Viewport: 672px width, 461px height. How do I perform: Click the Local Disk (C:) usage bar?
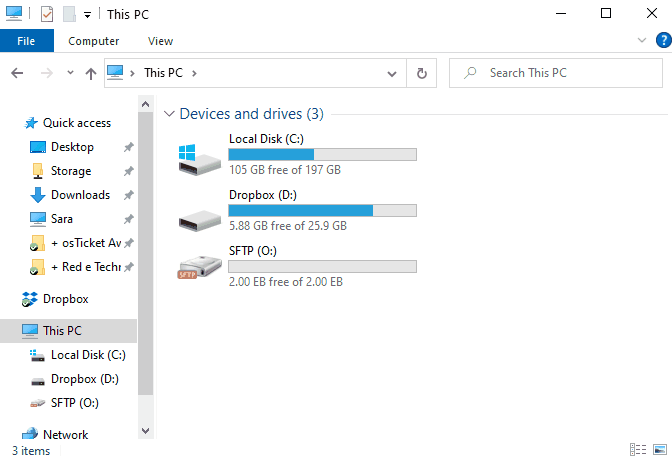click(322, 154)
